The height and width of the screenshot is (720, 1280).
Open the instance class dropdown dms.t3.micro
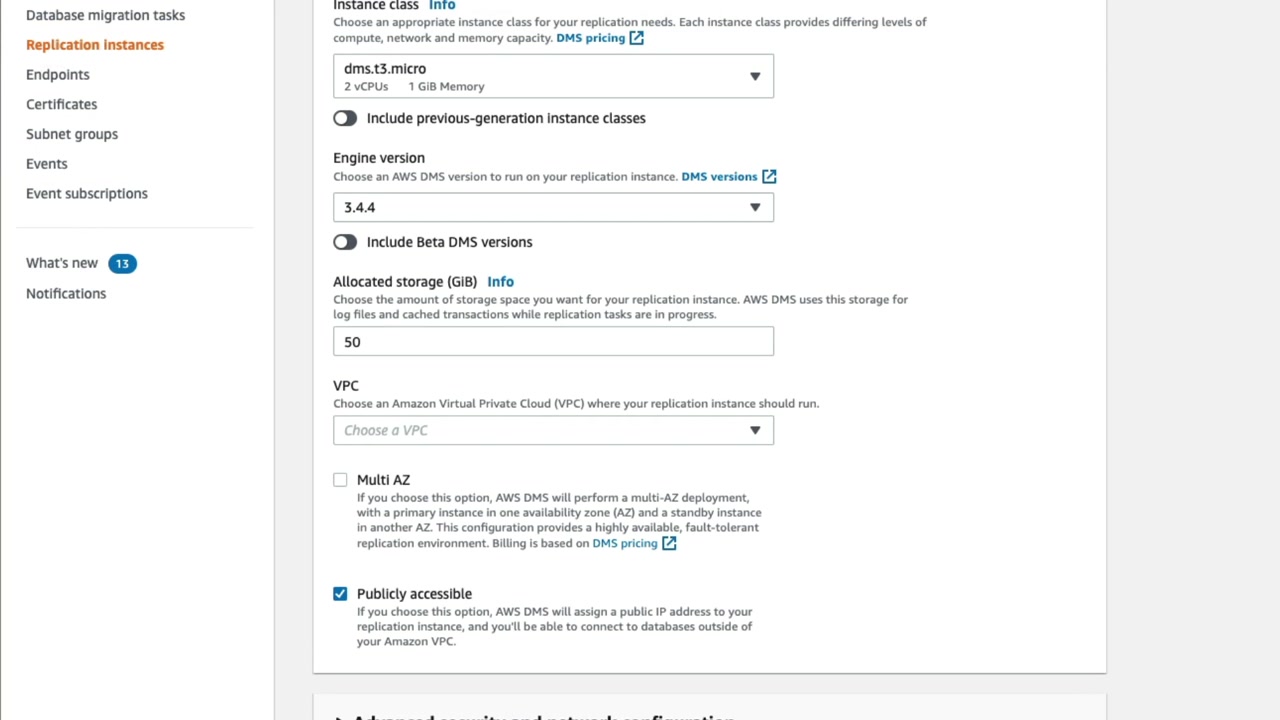[x=553, y=76]
